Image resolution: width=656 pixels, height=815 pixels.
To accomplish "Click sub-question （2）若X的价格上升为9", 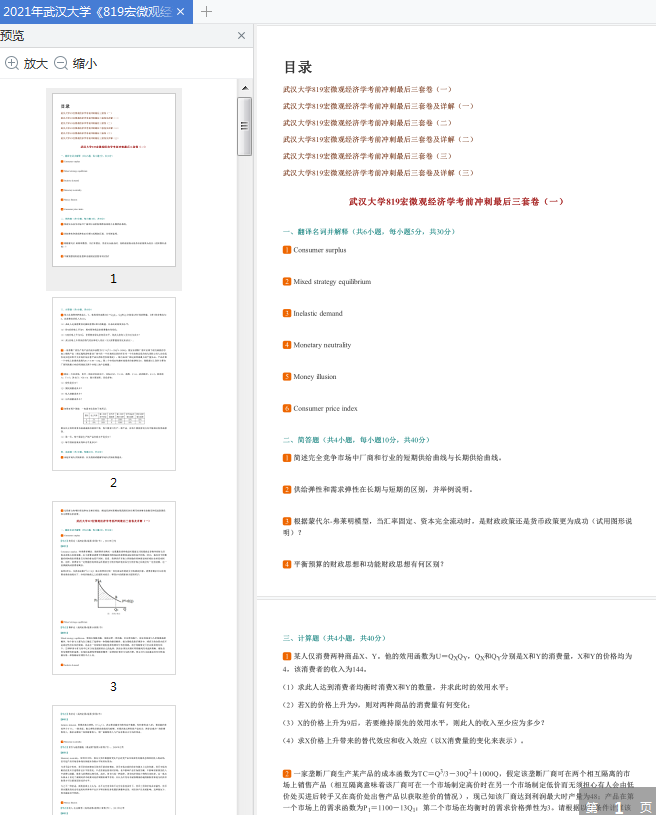I will [376, 705].
